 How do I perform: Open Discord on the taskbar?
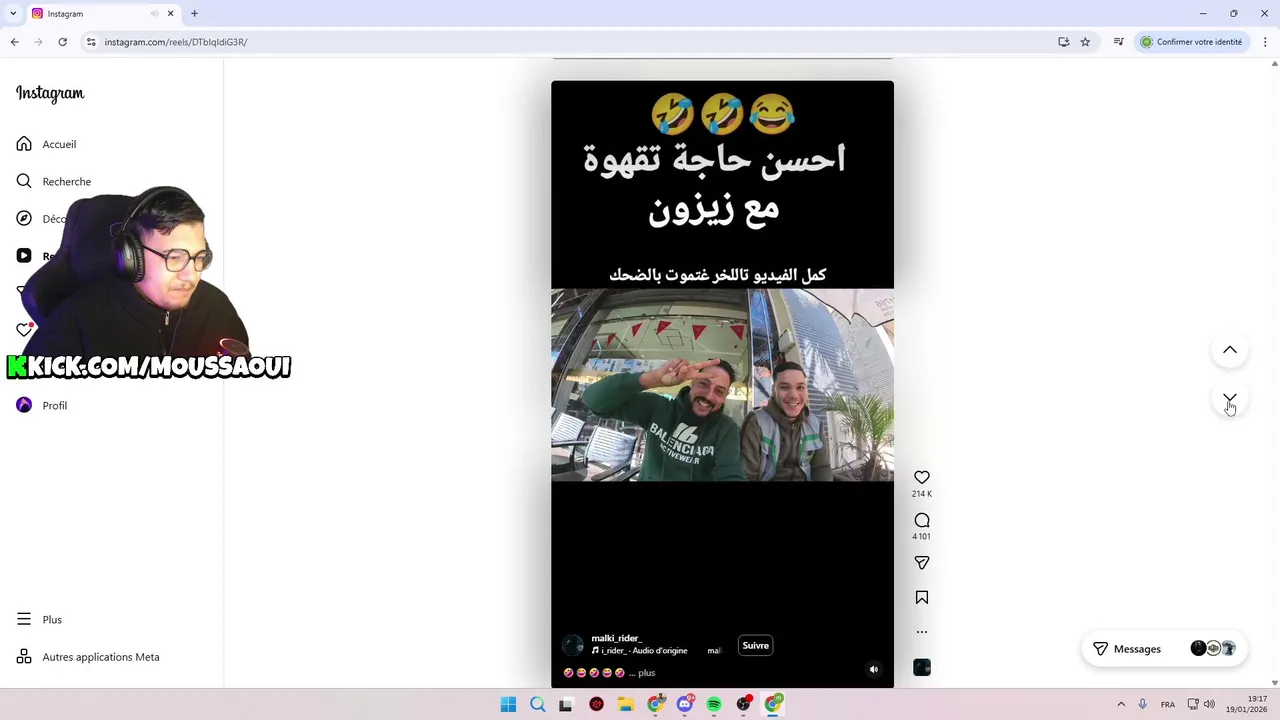pyautogui.click(x=685, y=704)
